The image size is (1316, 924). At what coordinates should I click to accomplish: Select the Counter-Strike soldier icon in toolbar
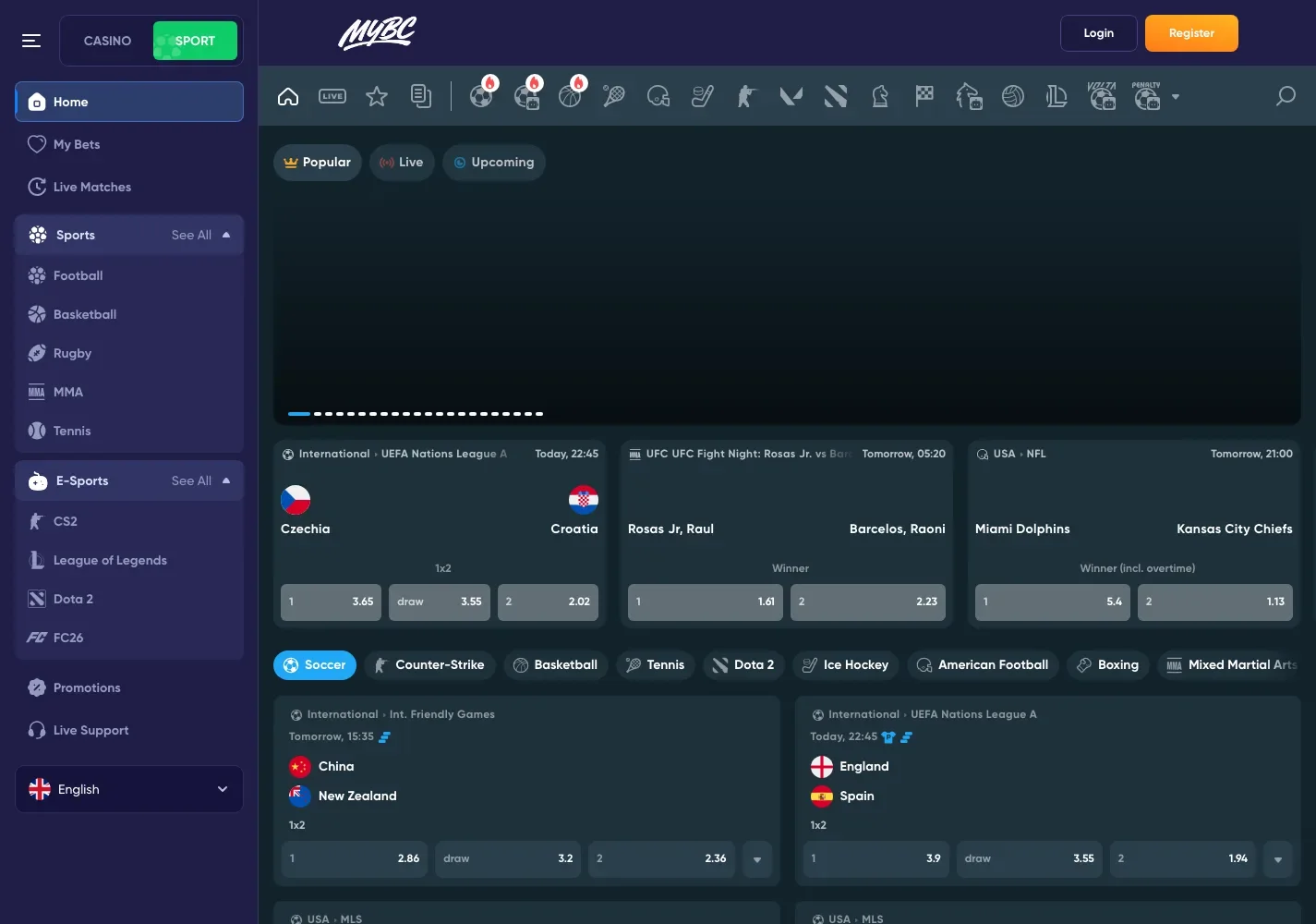coord(746,96)
